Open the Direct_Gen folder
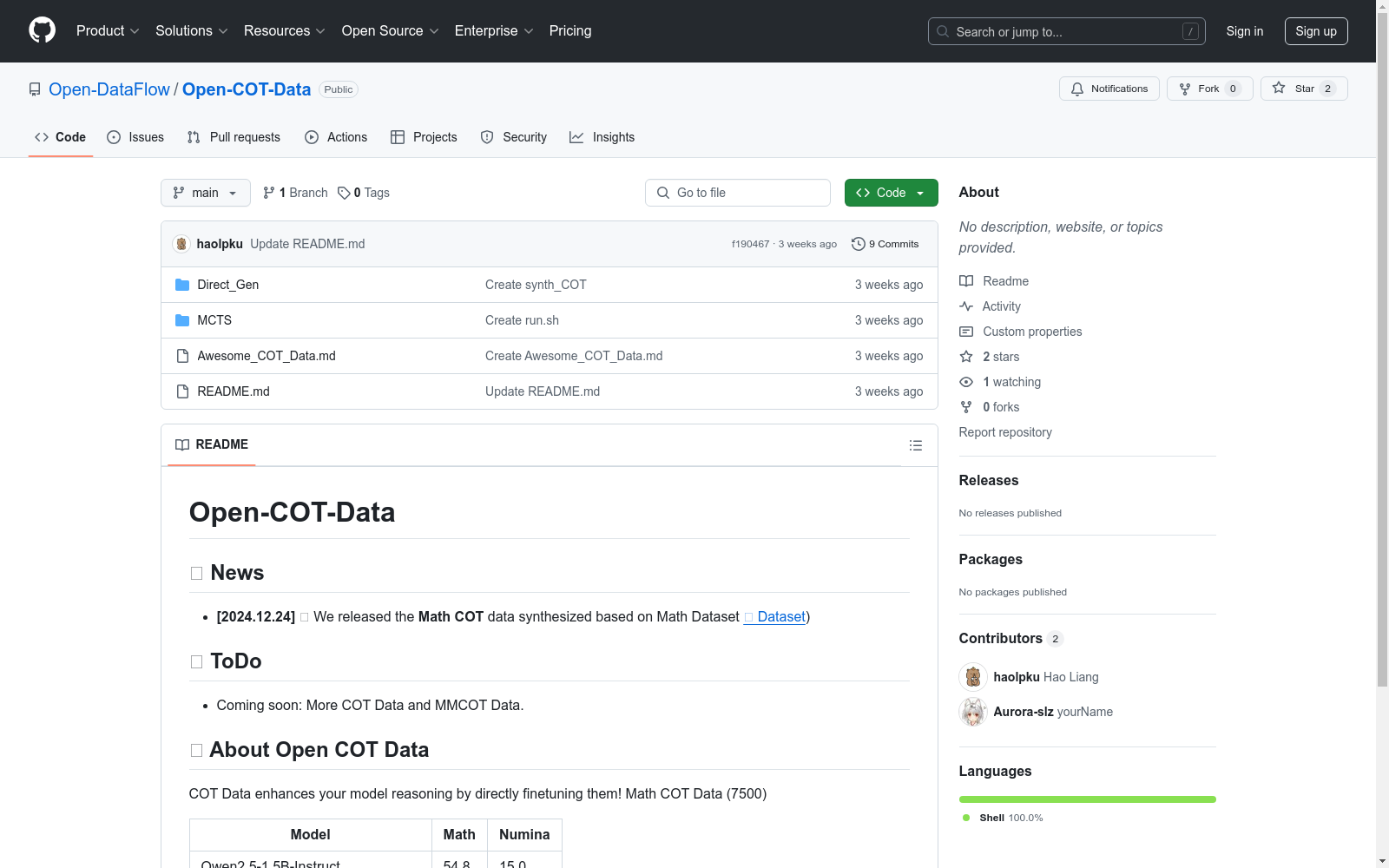Image resolution: width=1389 pixels, height=868 pixels. 228,285
